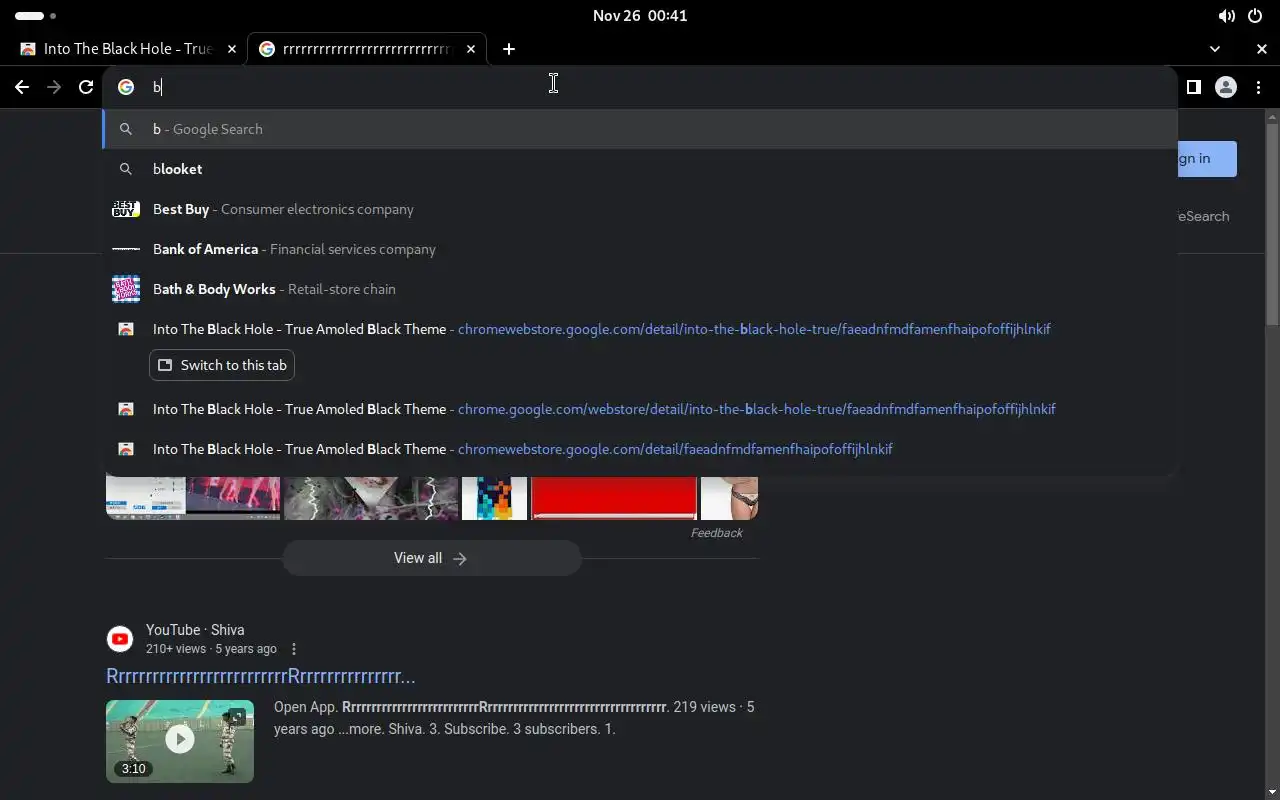The image size is (1280, 800).
Task: Open the short chromewebstore detail/faeadnf suggestion
Action: 640,449
